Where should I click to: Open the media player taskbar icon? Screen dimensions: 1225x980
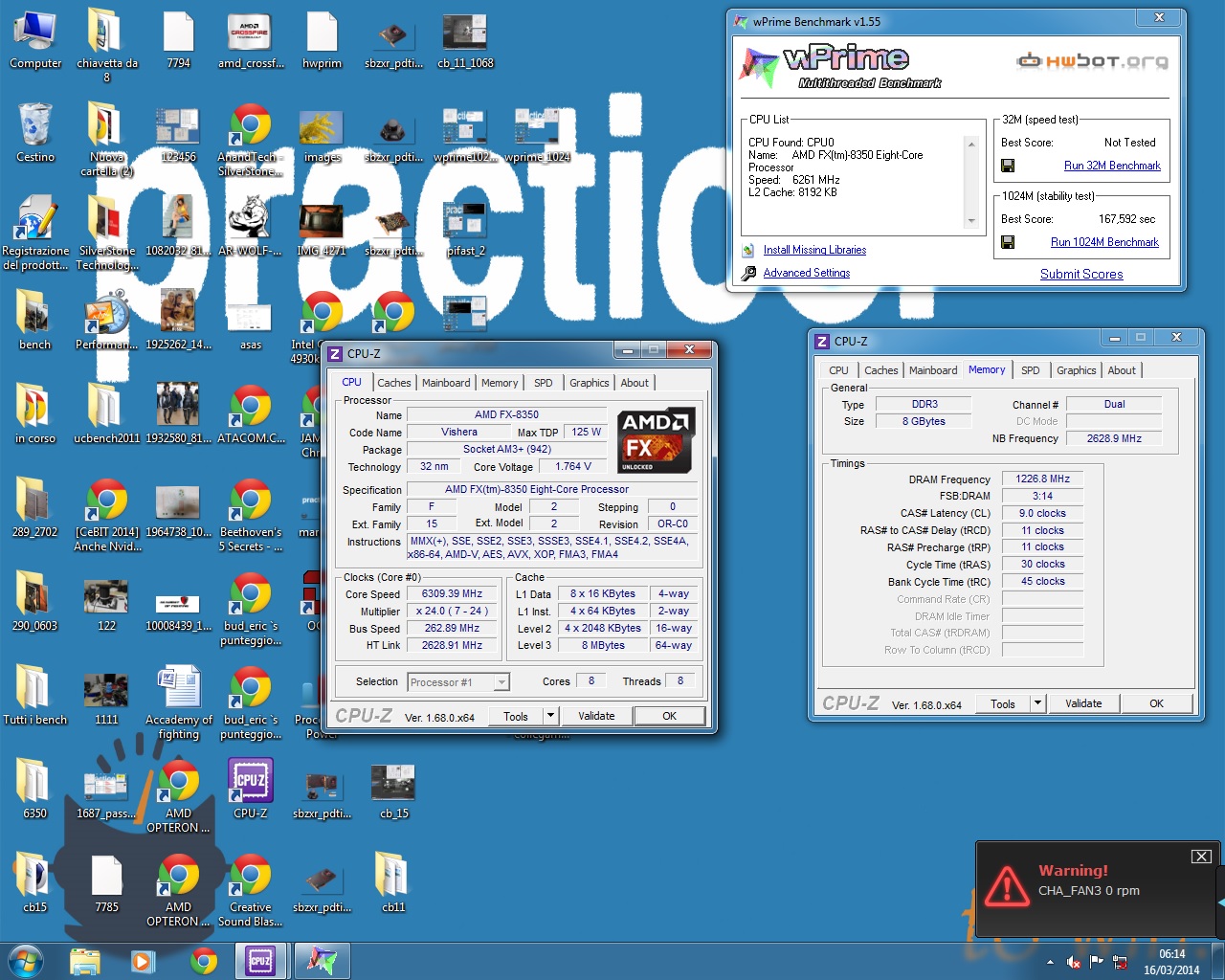[x=144, y=961]
